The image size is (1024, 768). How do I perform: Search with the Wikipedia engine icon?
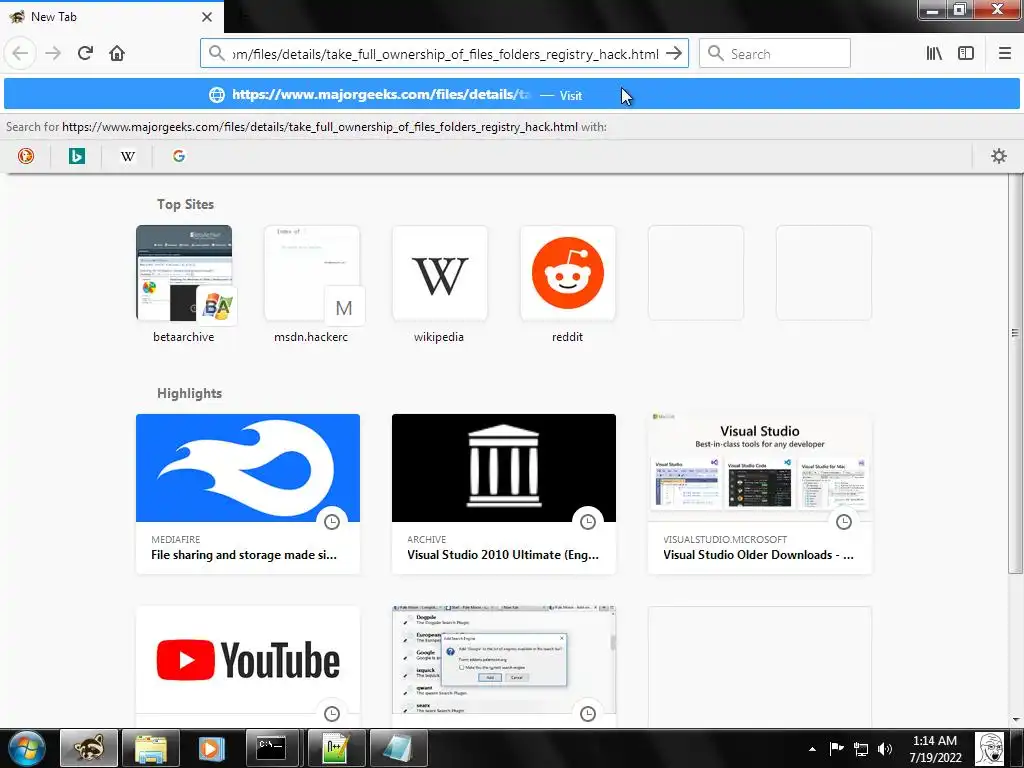128,156
